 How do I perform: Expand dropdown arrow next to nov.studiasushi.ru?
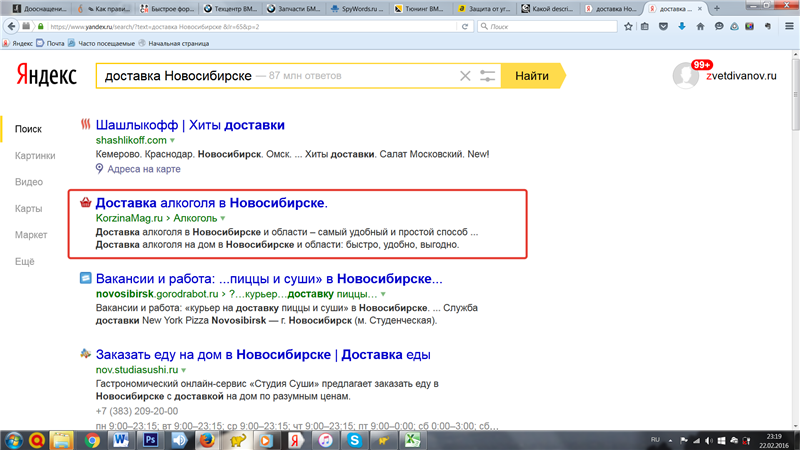pos(188,371)
